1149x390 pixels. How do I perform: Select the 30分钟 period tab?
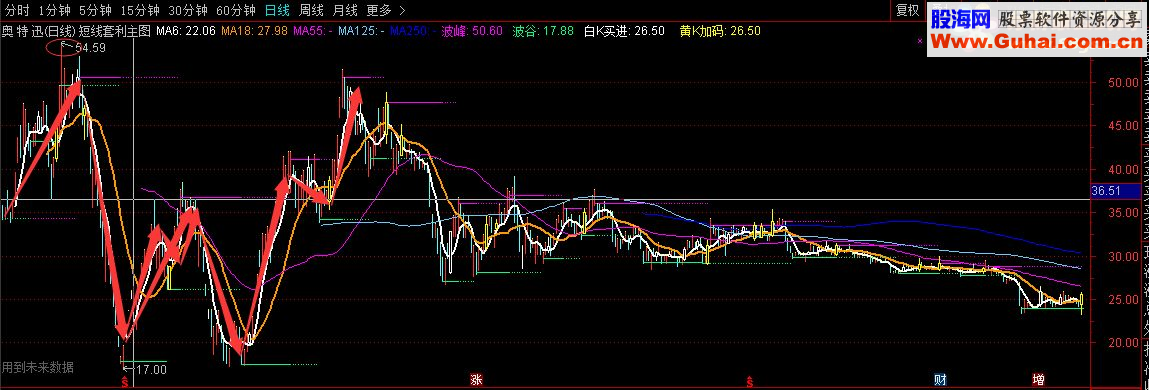(x=188, y=10)
